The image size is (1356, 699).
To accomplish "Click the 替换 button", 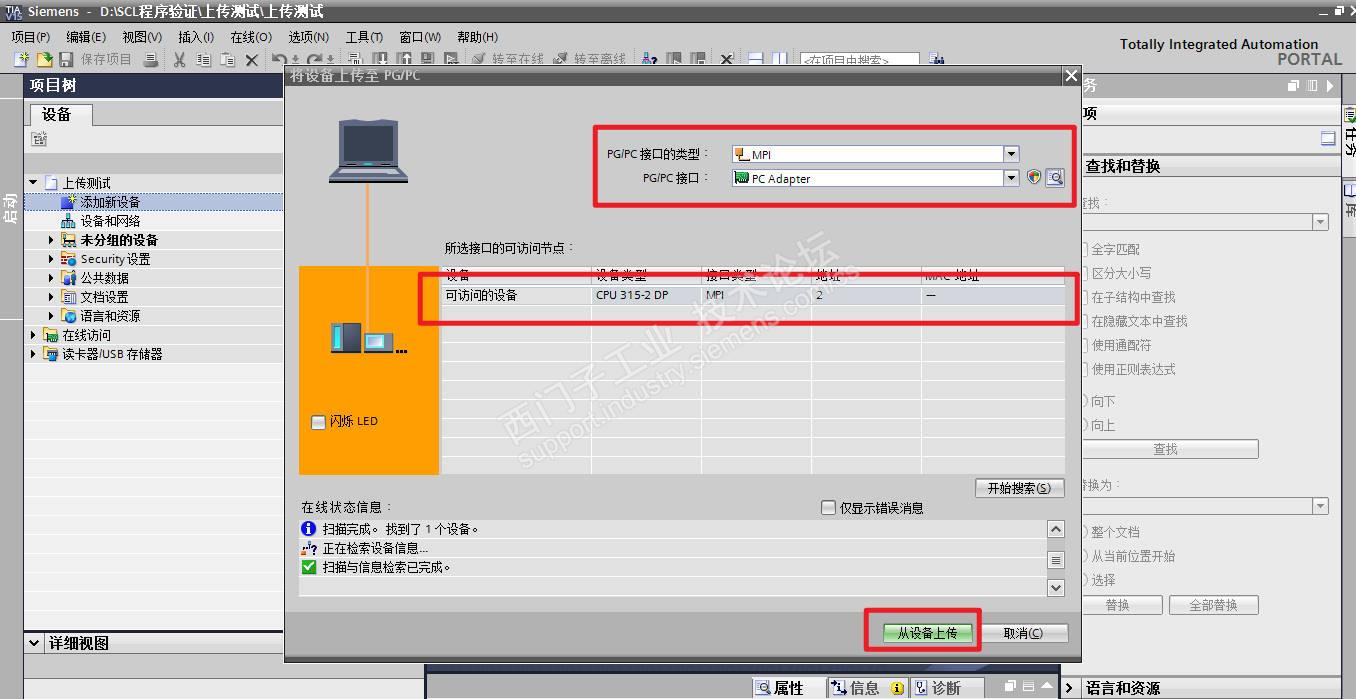I will 1119,605.
